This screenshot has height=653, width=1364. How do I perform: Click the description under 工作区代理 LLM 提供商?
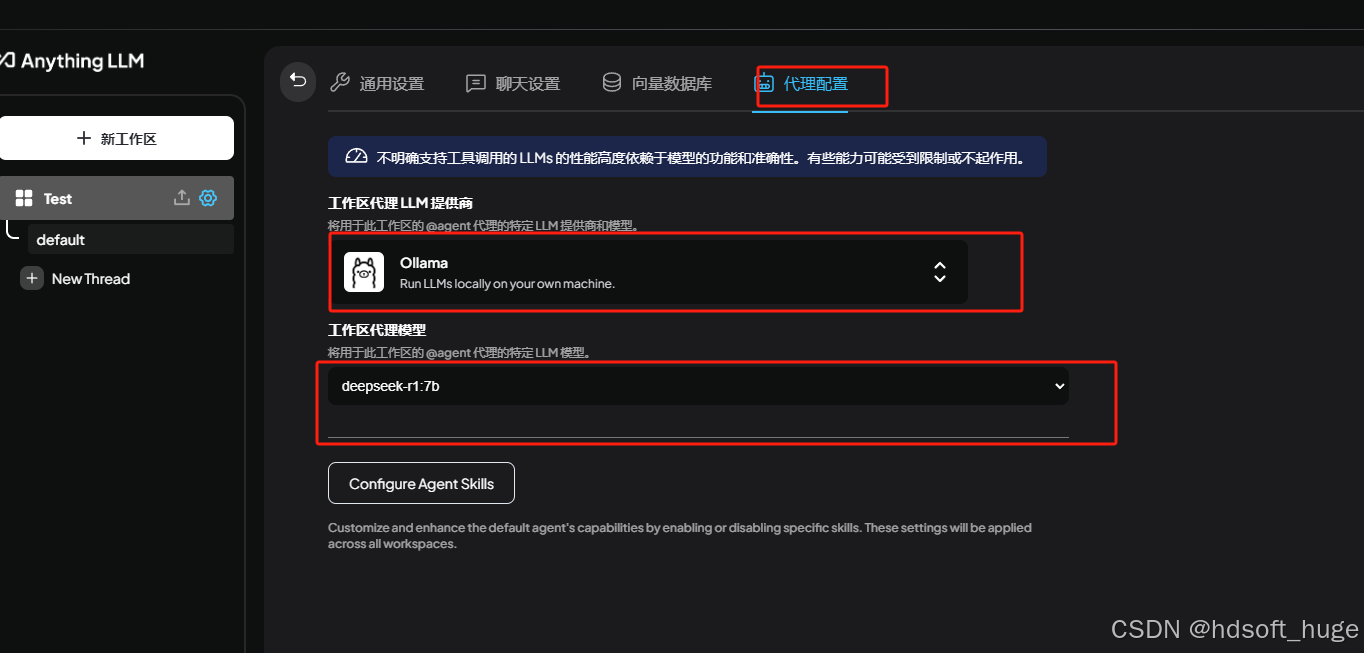tap(482, 226)
